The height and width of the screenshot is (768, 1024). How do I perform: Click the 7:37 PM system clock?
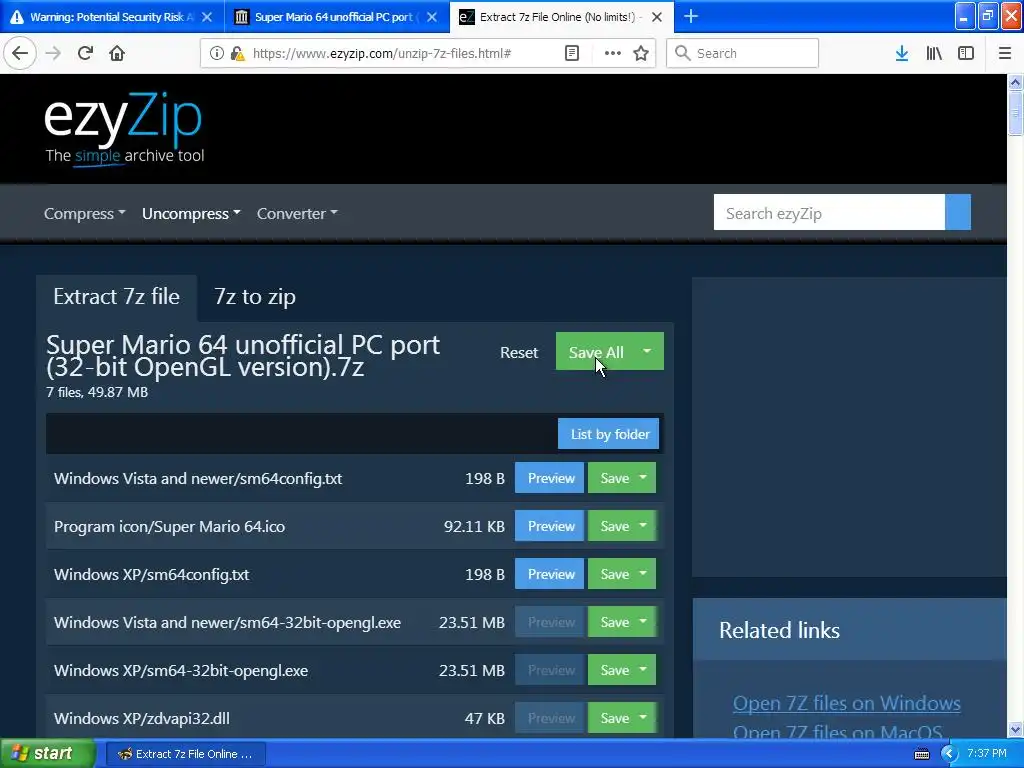986,754
